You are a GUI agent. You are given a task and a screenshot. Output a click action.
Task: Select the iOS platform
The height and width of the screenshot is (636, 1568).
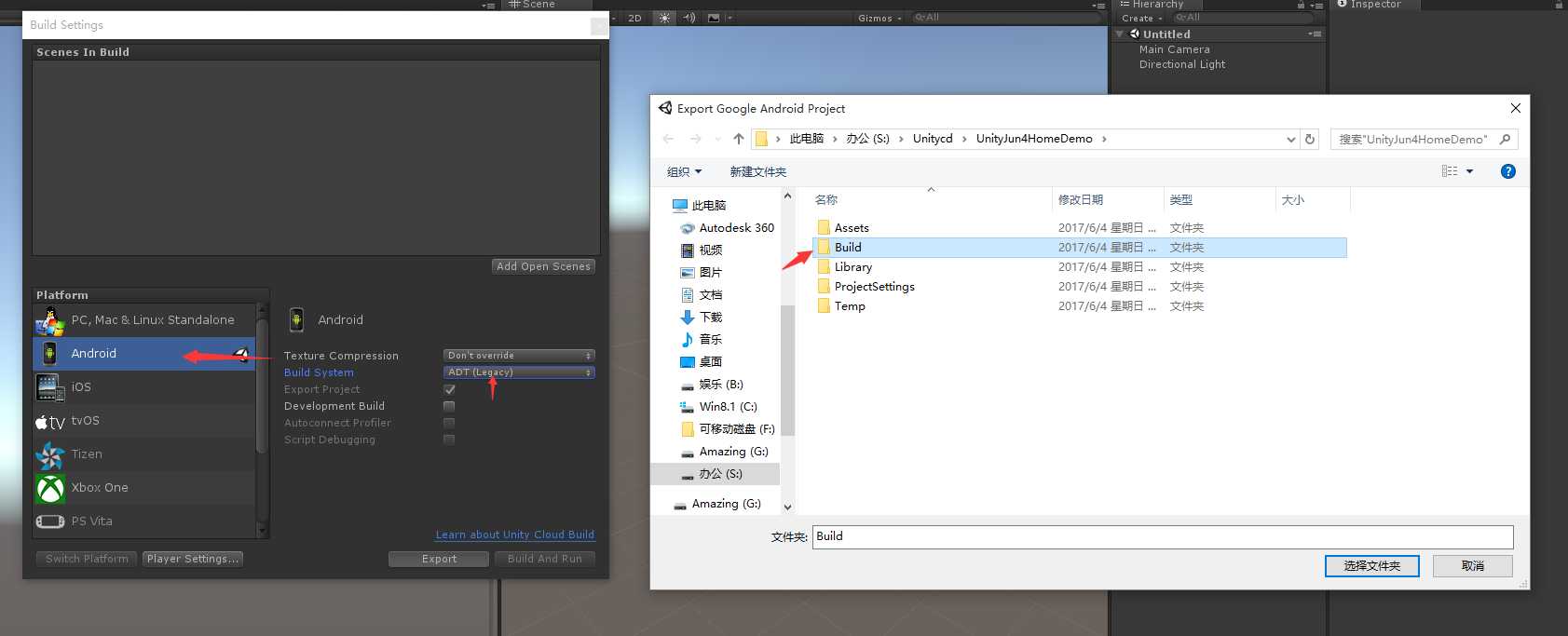(x=144, y=386)
